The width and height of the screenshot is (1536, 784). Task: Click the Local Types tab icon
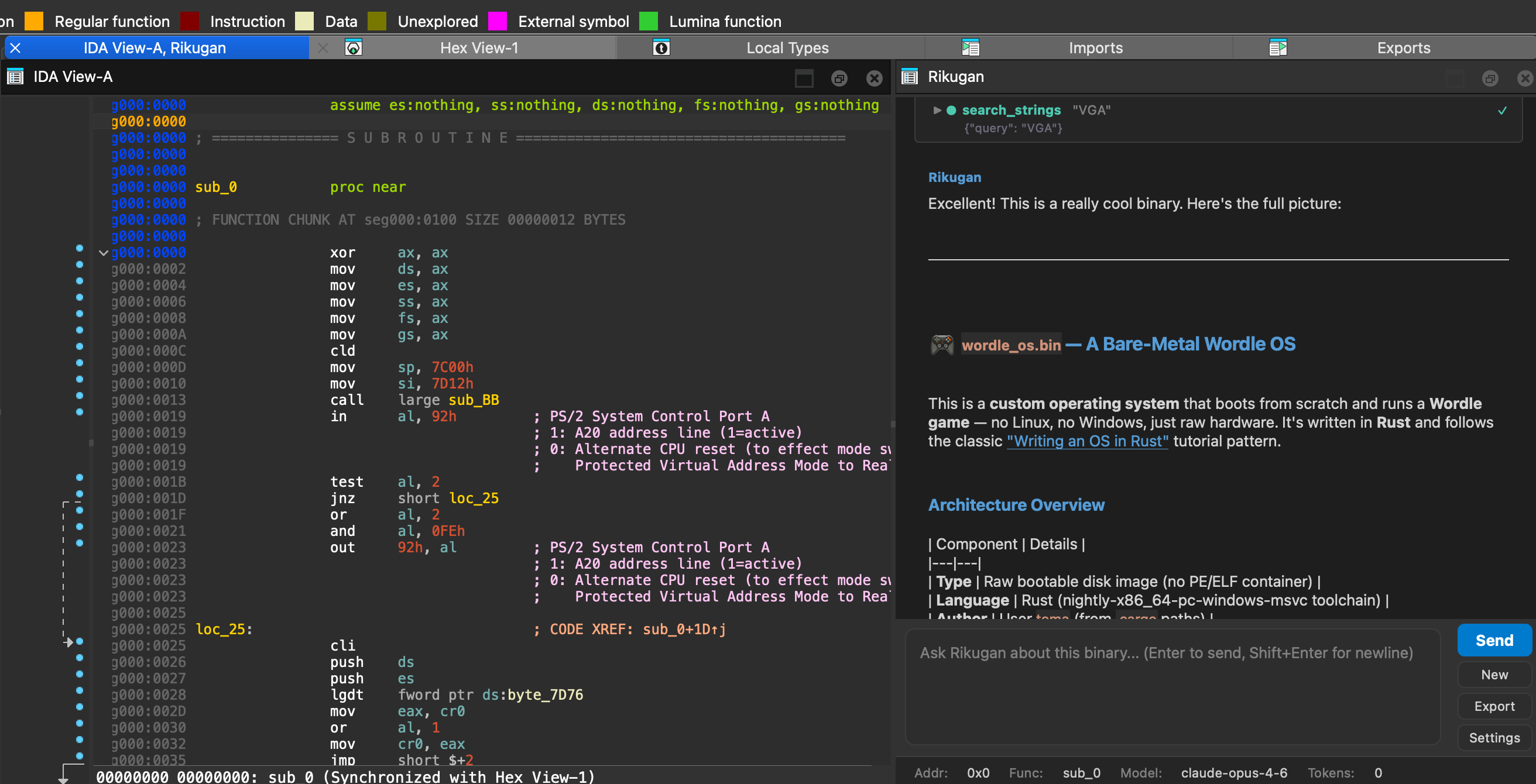coord(662,48)
